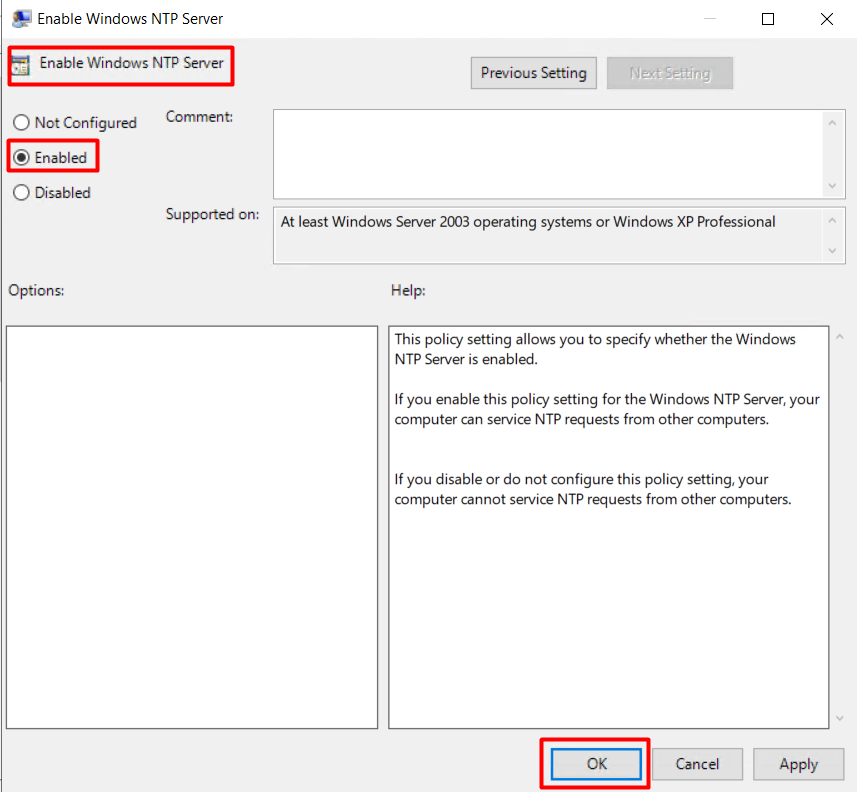Click the policy setting icon beside heading
Image resolution: width=857 pixels, height=792 pixels.
[21, 65]
